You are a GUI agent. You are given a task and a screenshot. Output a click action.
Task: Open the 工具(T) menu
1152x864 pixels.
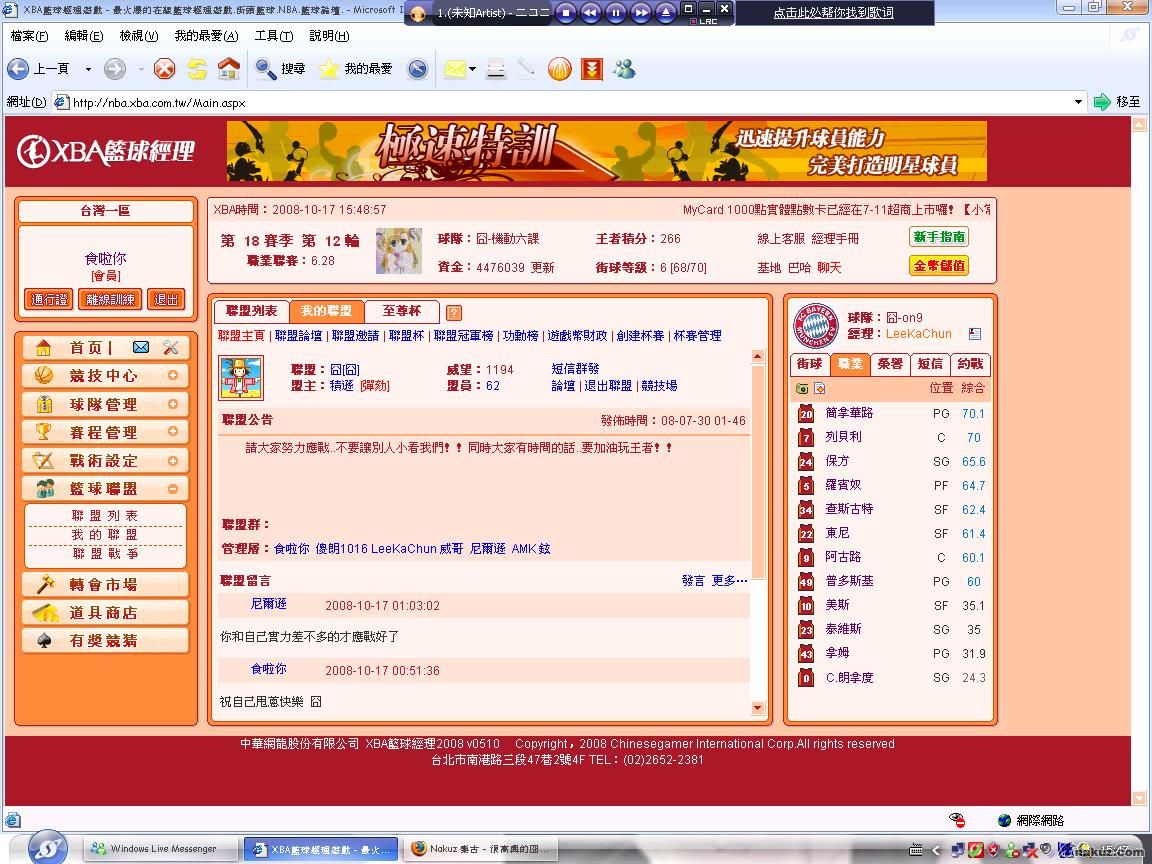273,36
